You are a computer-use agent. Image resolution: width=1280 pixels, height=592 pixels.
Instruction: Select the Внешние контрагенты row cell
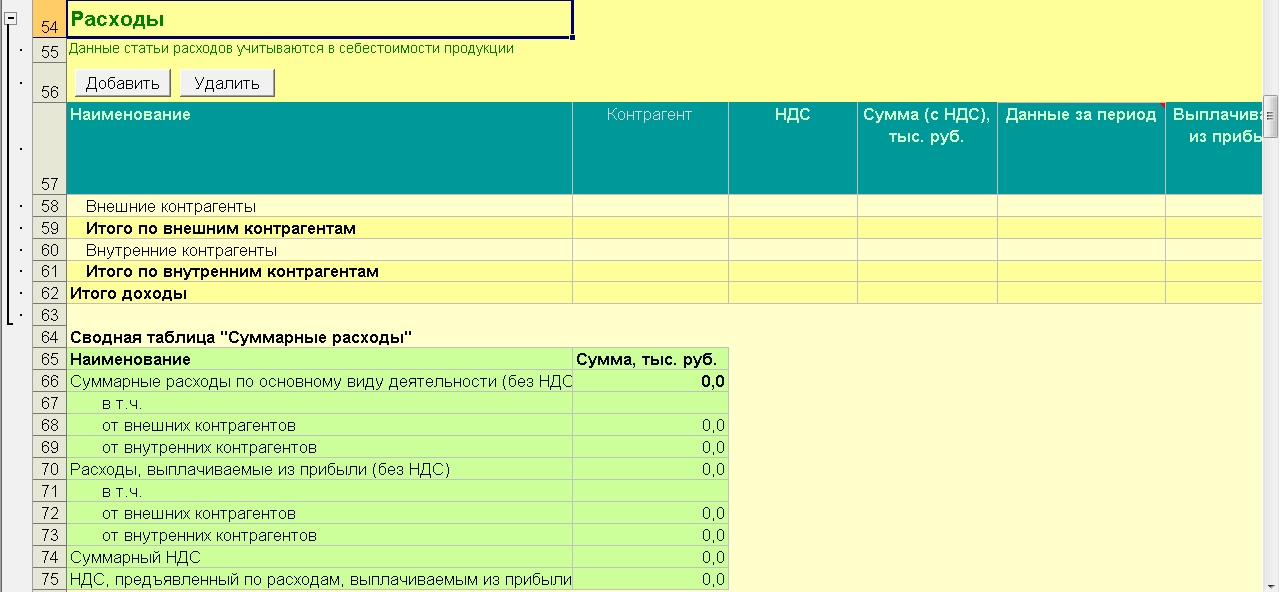point(319,206)
